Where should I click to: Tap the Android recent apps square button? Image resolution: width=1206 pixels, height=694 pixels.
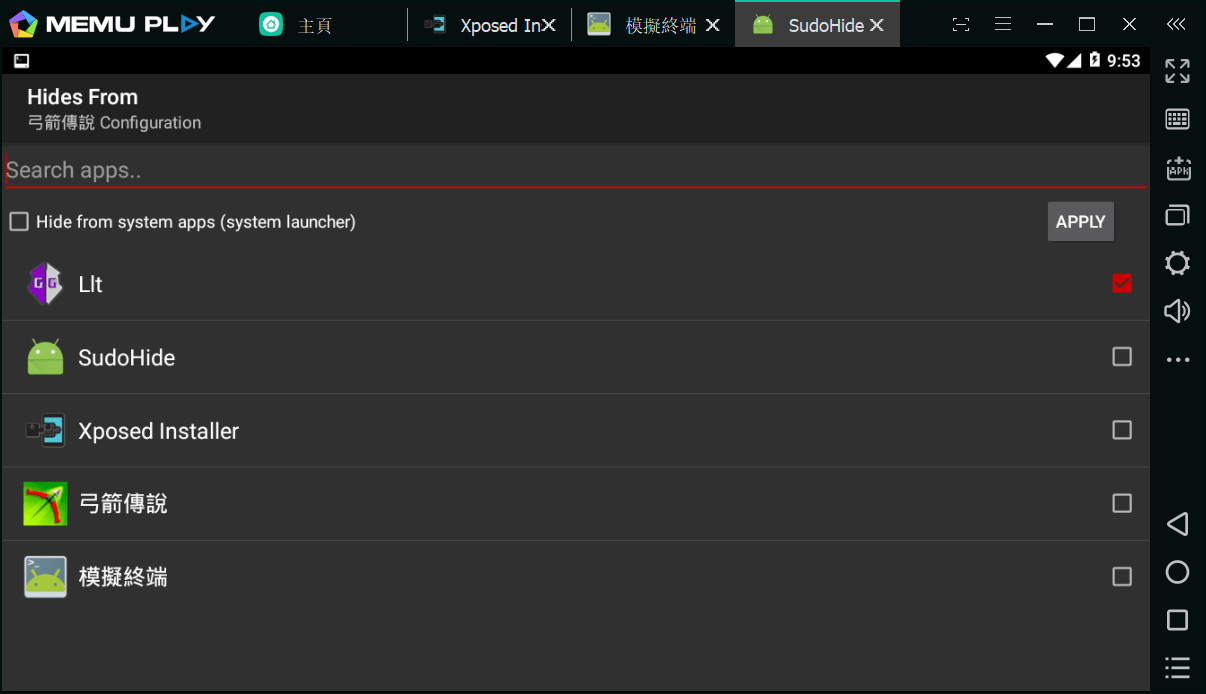click(1178, 620)
